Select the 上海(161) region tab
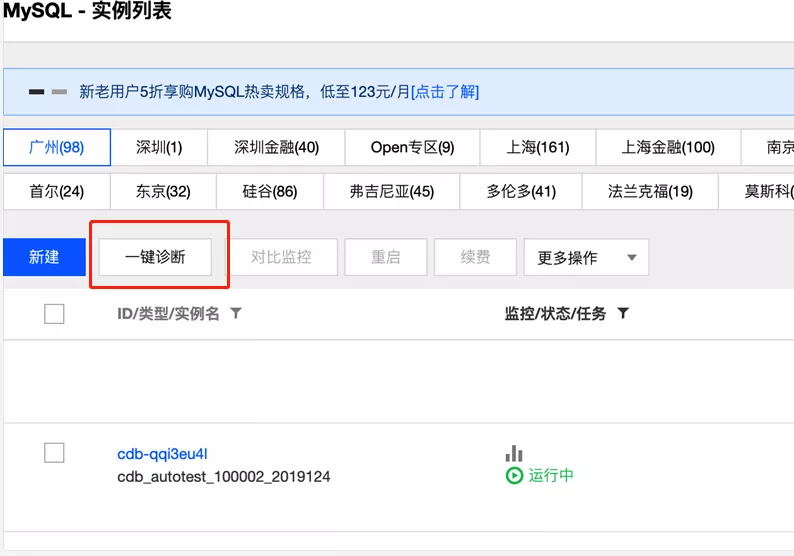 (538, 147)
